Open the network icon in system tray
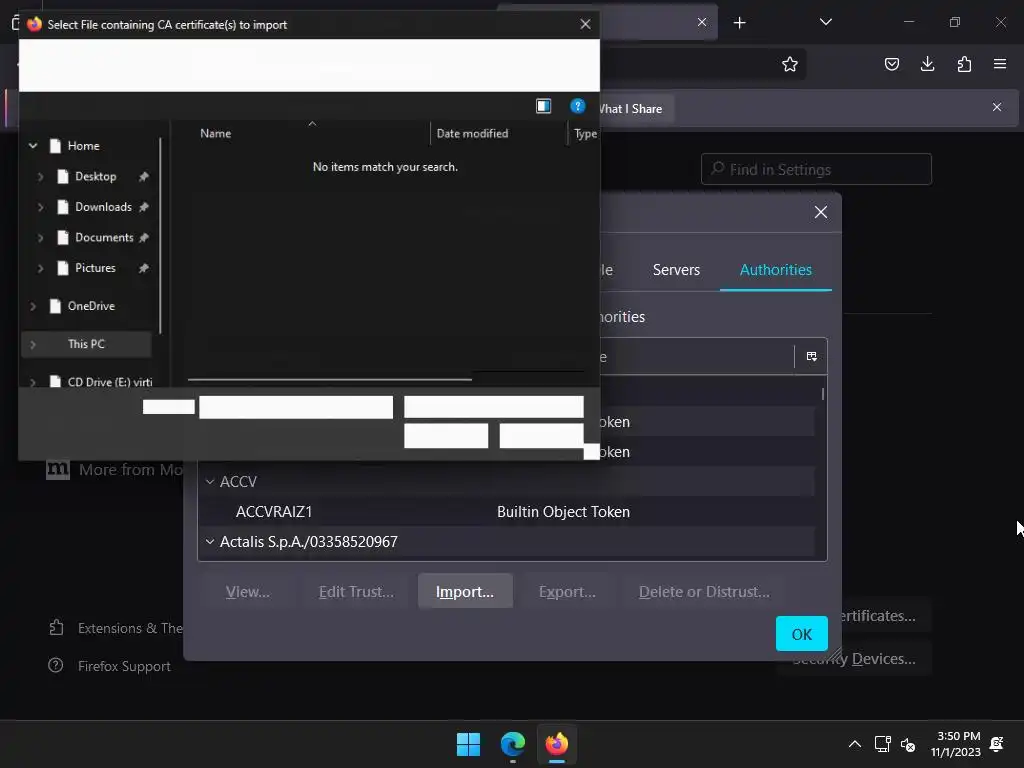 [x=882, y=744]
